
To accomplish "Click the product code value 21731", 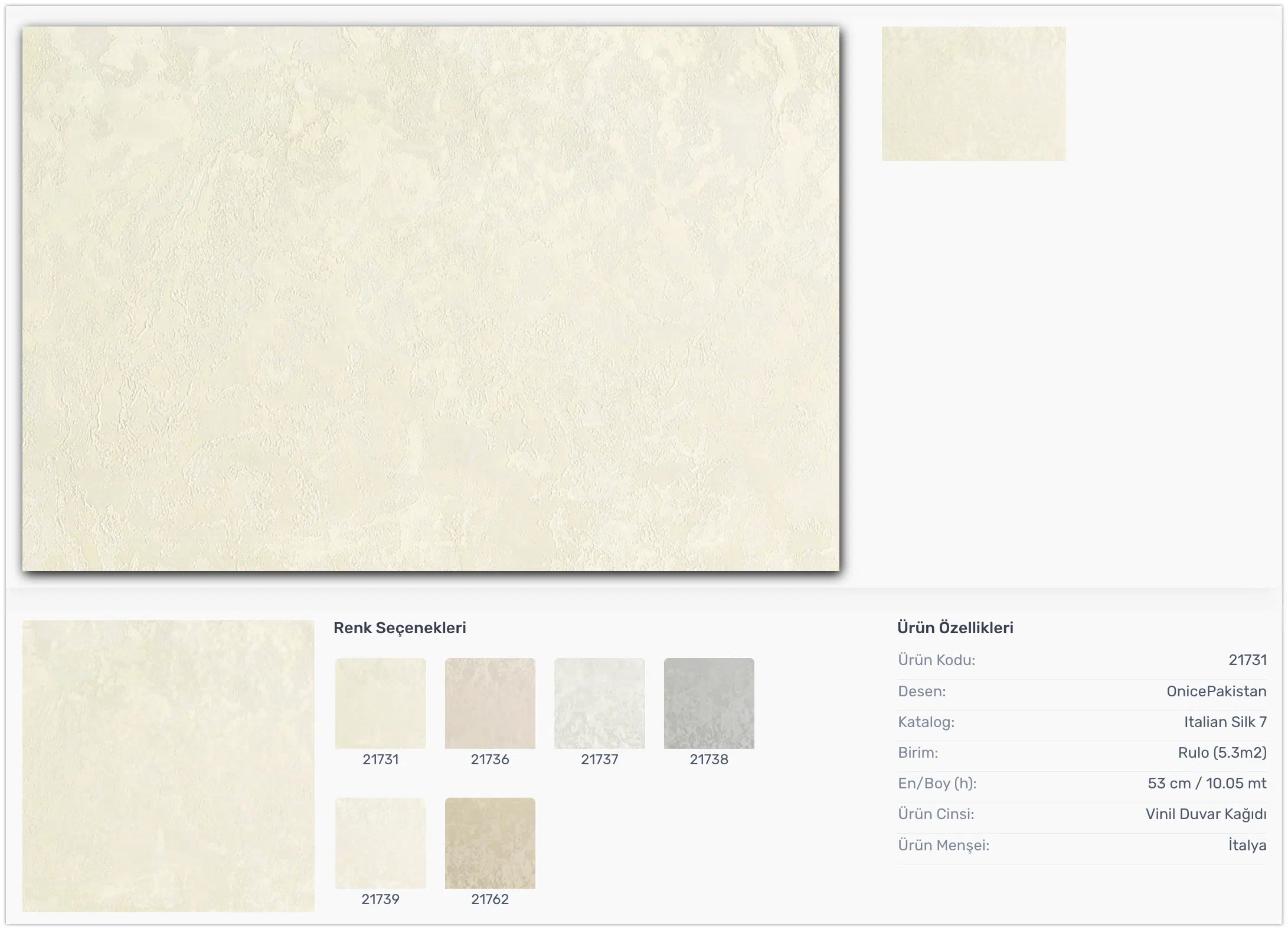I will [x=1247, y=660].
